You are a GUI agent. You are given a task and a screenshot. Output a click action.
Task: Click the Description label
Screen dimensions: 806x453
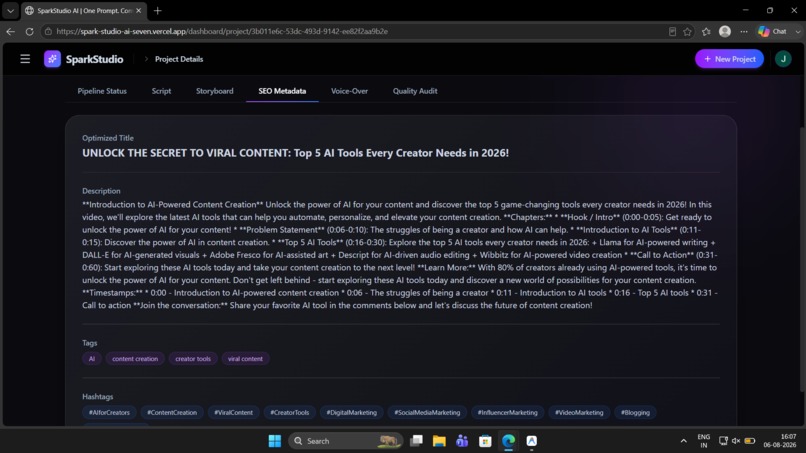pos(101,191)
